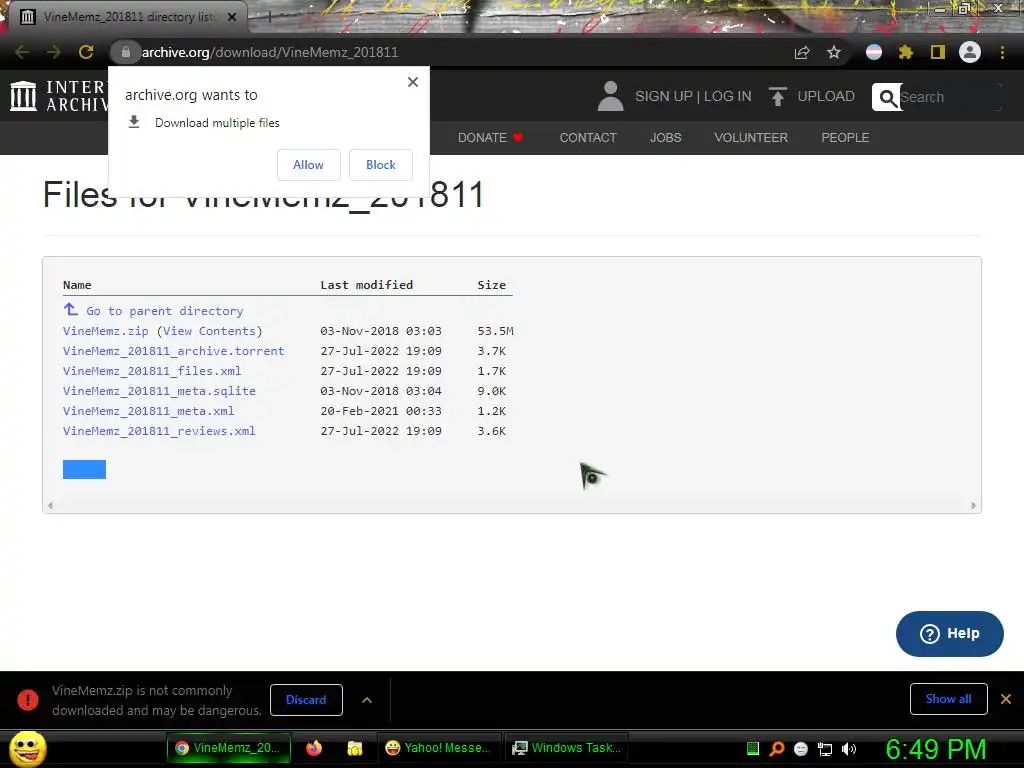Open VineMemz_201811_meta.sqlite link
1024x768 pixels.
[159, 391]
